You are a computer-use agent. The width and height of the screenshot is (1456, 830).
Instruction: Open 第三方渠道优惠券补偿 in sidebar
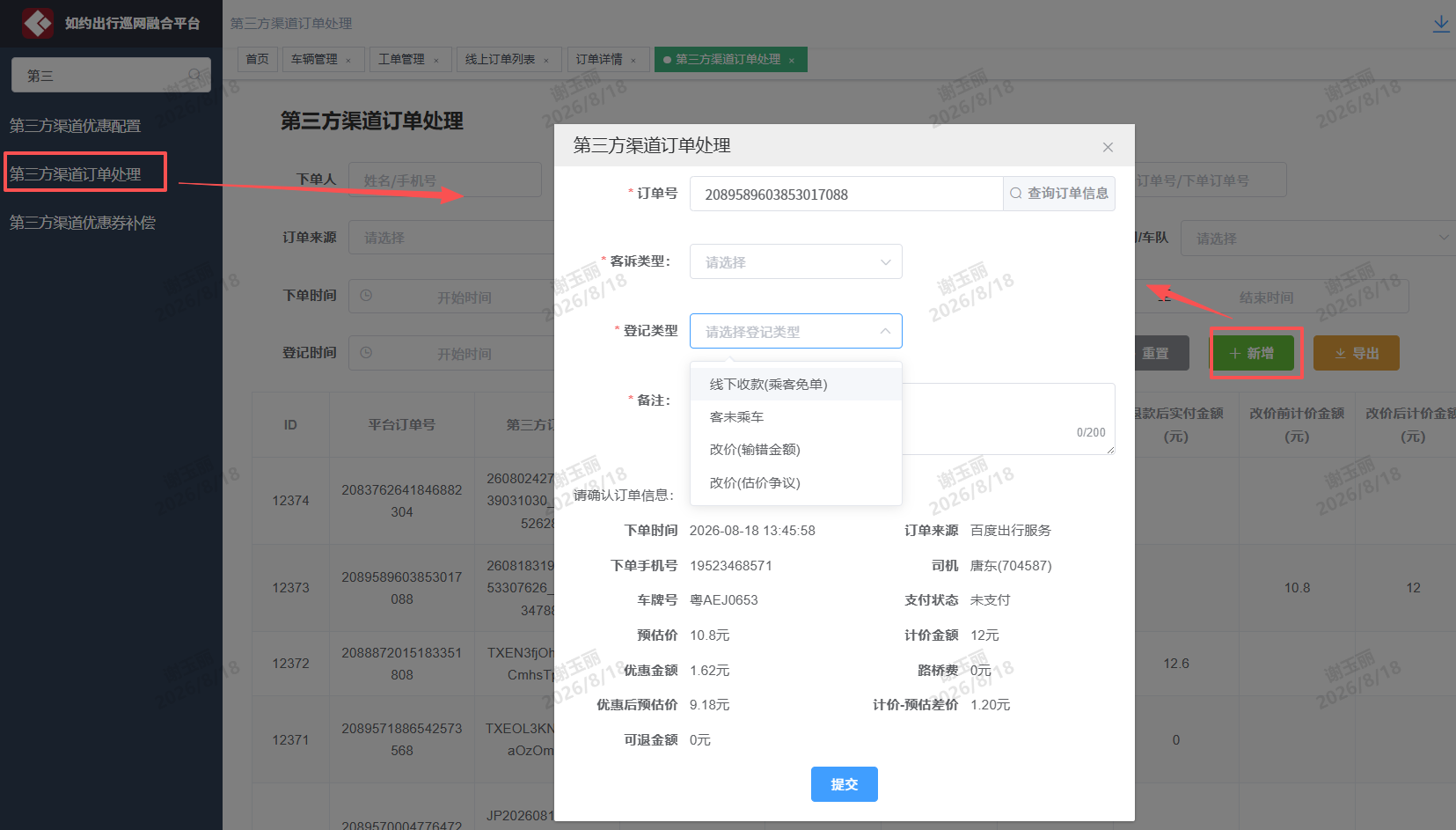click(82, 223)
